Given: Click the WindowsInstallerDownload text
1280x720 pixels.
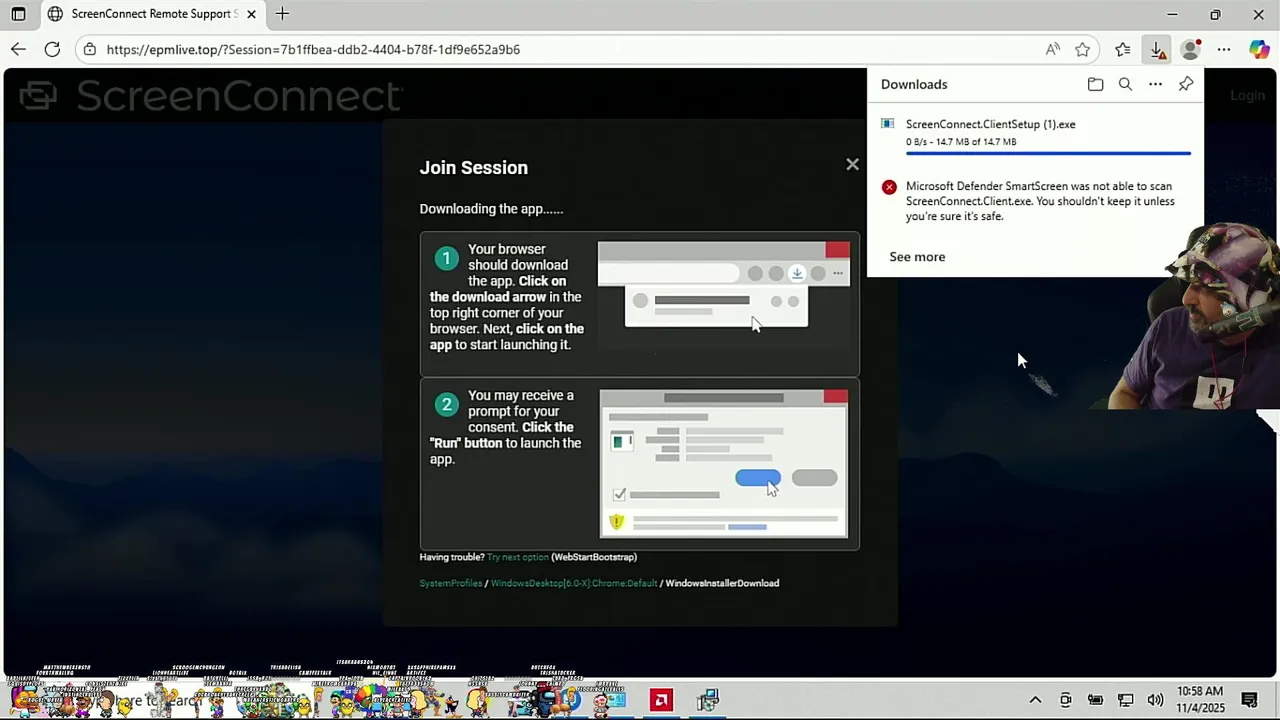Looking at the screenshot, I should pos(722,583).
